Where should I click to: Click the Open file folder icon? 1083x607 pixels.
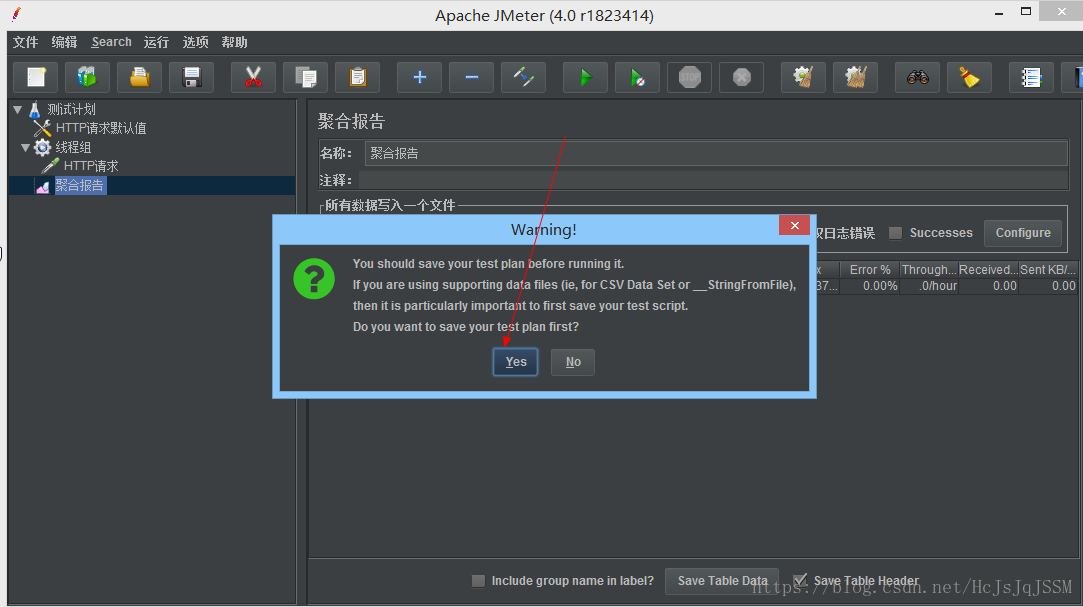(x=140, y=77)
